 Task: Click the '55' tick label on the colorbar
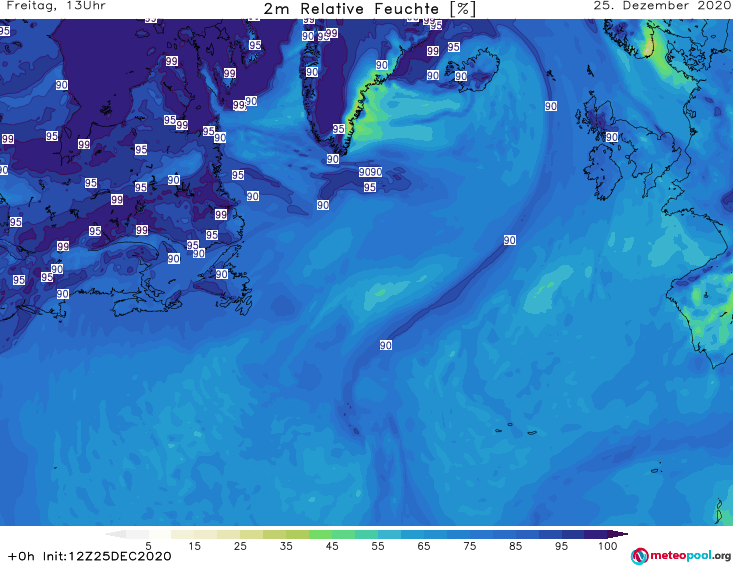[x=378, y=546]
